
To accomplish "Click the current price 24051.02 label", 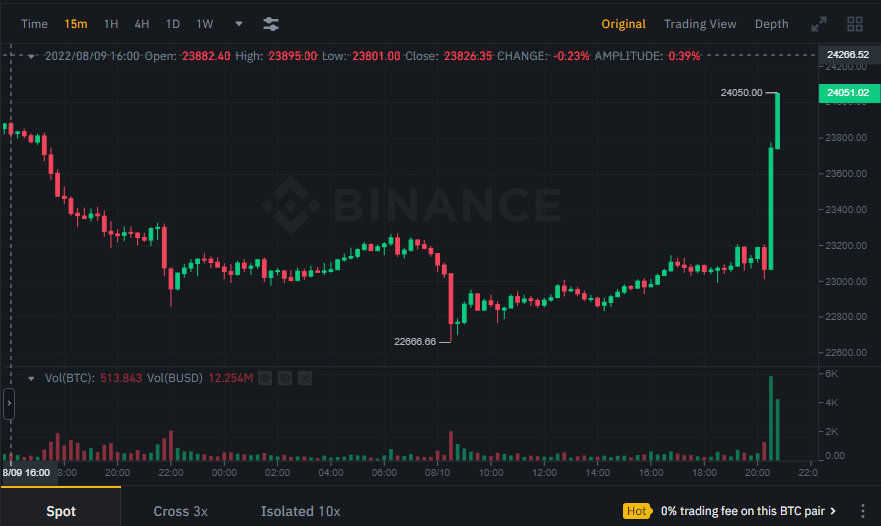I will coord(848,93).
